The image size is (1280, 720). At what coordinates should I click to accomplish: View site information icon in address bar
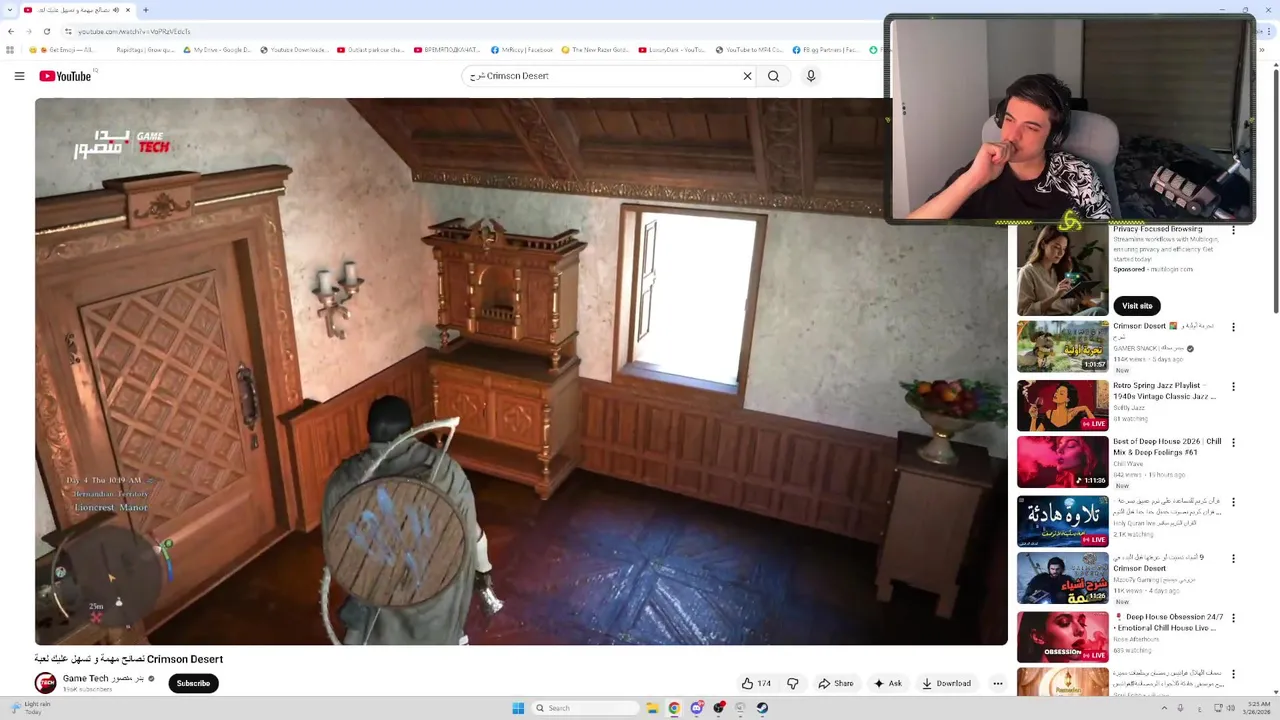point(68,31)
